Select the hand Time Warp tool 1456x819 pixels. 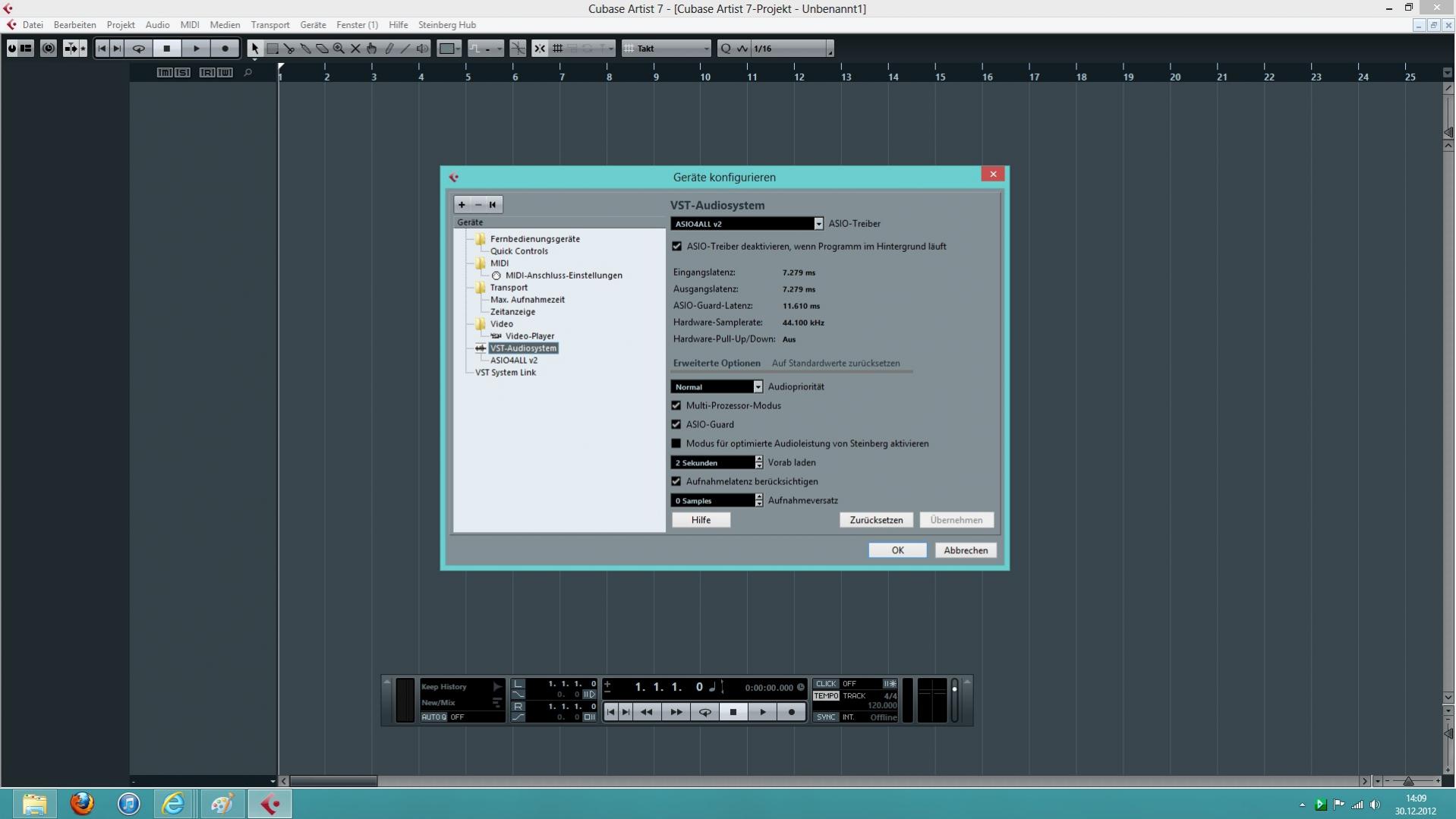tap(372, 49)
